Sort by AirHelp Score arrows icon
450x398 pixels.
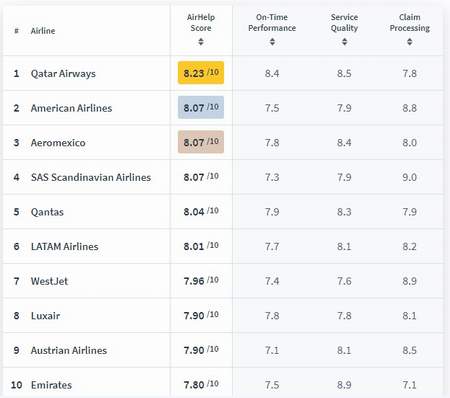pos(201,42)
